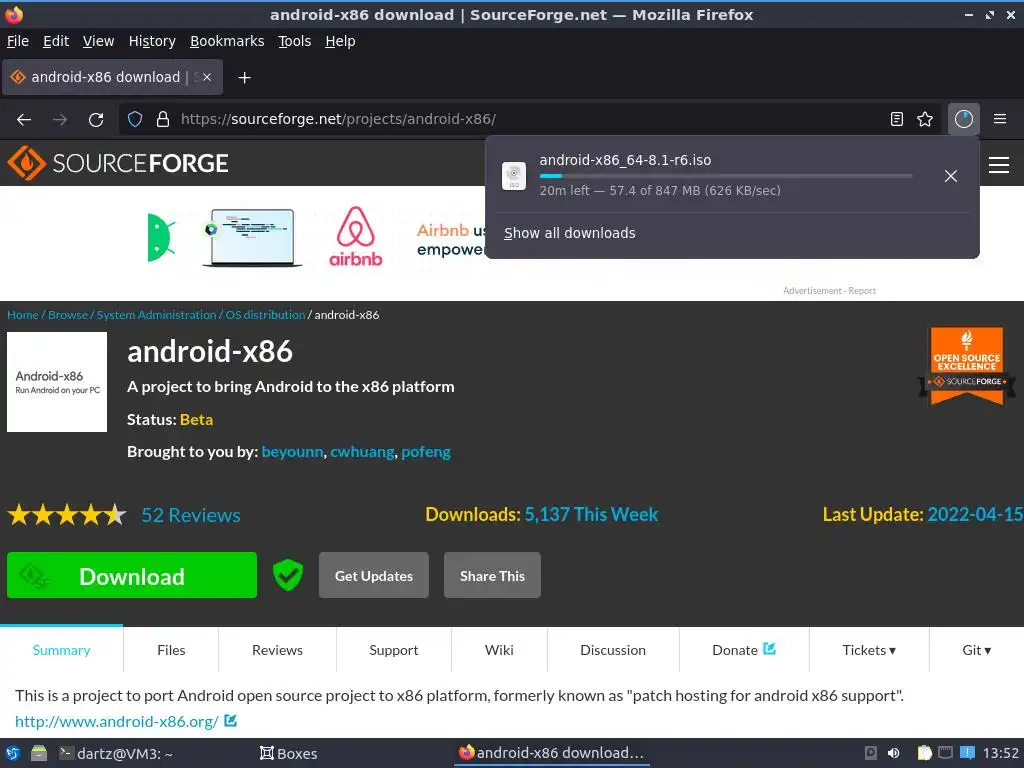Open the Discussion tab

tap(613, 650)
